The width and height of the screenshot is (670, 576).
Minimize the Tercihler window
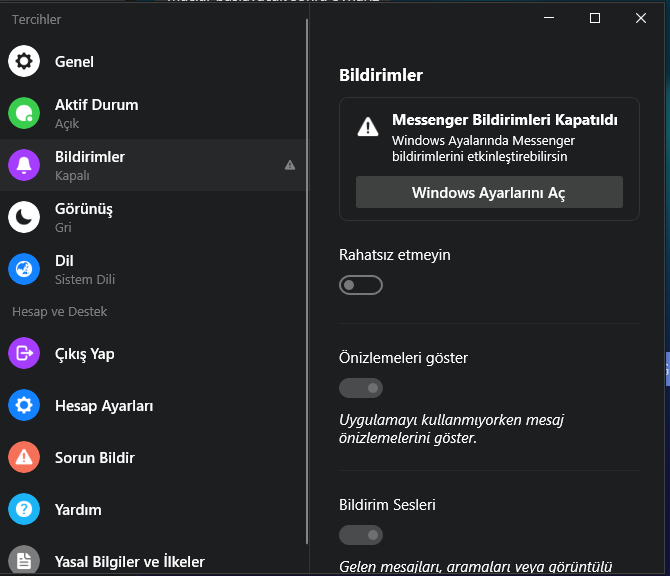(549, 18)
